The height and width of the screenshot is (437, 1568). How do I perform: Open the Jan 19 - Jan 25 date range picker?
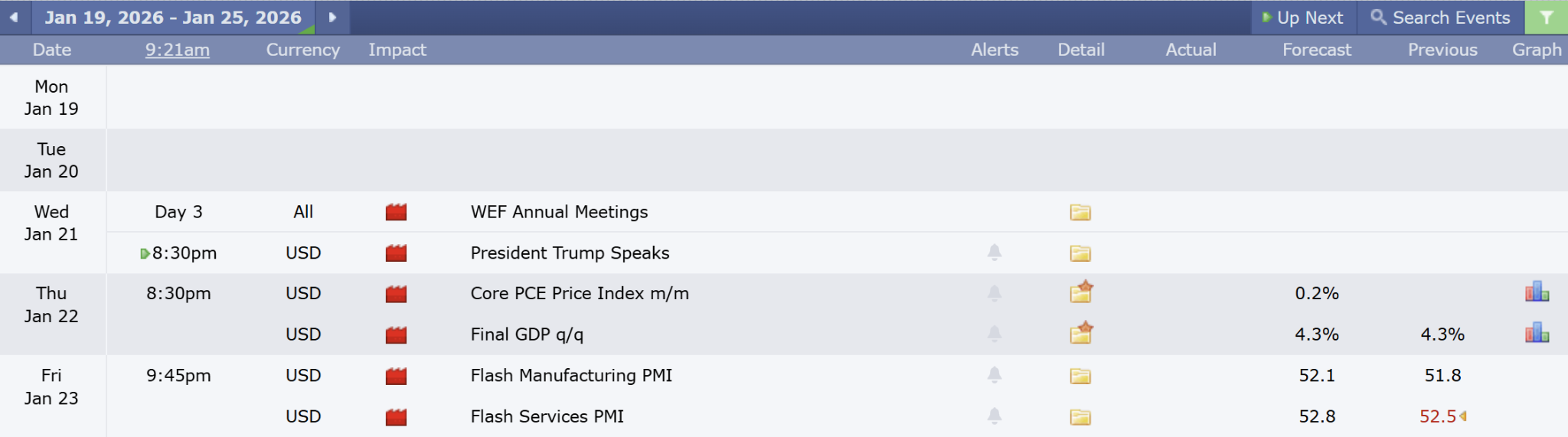point(173,18)
